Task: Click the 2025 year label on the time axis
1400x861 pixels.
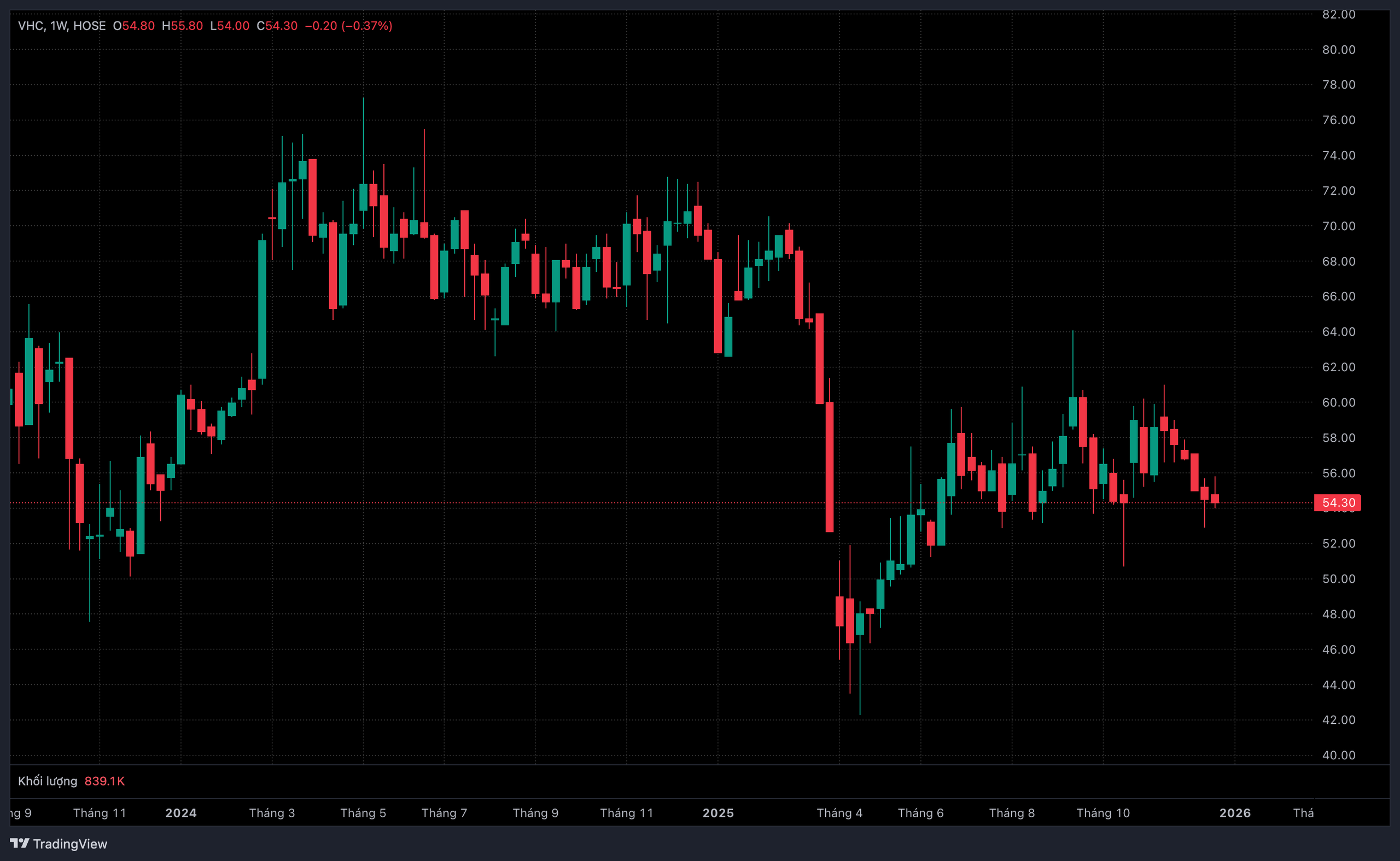Action: 717,812
